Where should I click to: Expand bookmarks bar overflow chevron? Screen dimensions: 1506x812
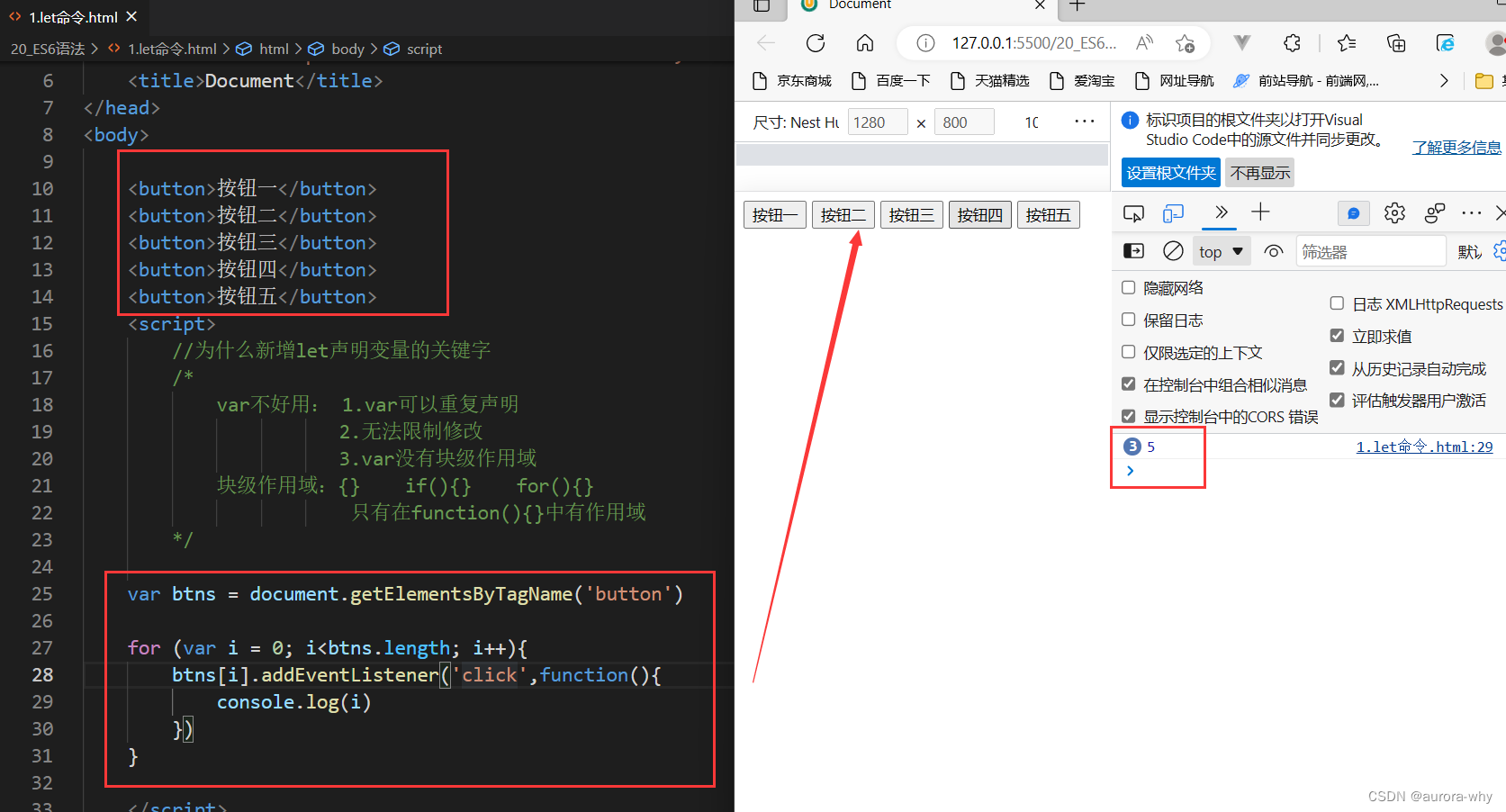tap(1444, 81)
